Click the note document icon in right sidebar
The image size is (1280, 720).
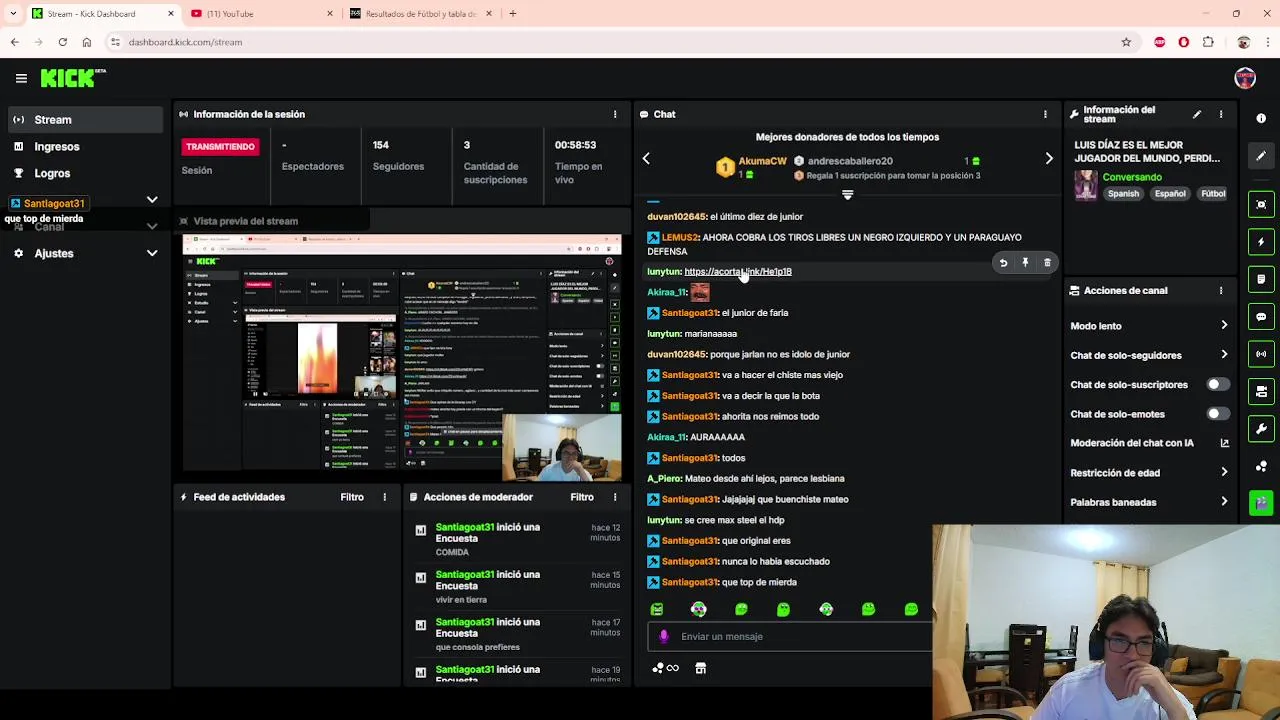coord(1261,279)
